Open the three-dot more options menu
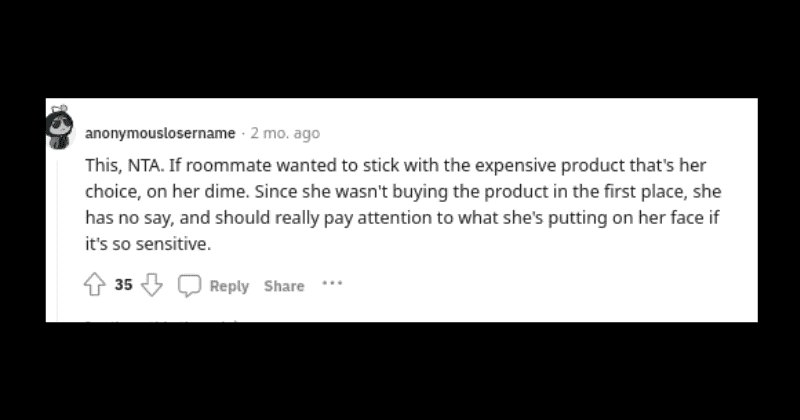Viewport: 800px width, 420px height. [332, 284]
